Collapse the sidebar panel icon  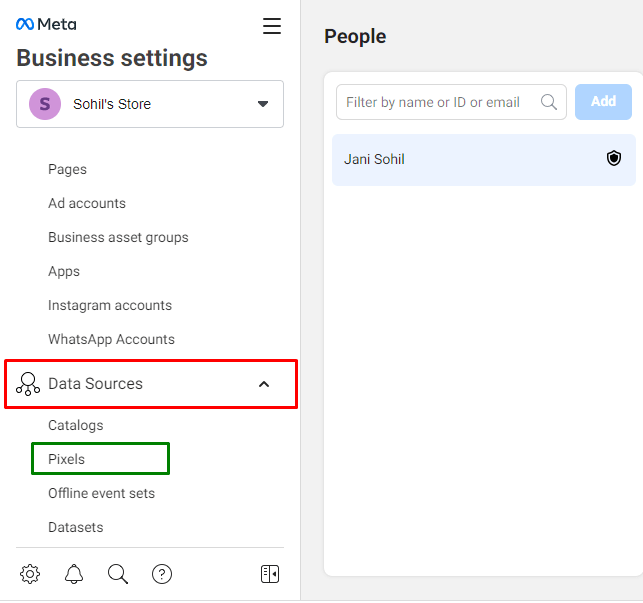pyautogui.click(x=270, y=574)
